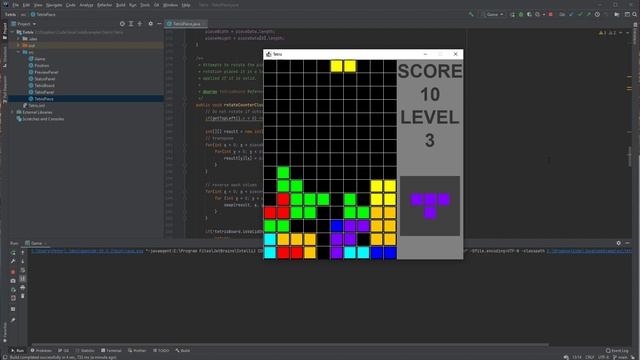Open the Run tool window button
Screen dimensions: 640x360
click(17, 350)
